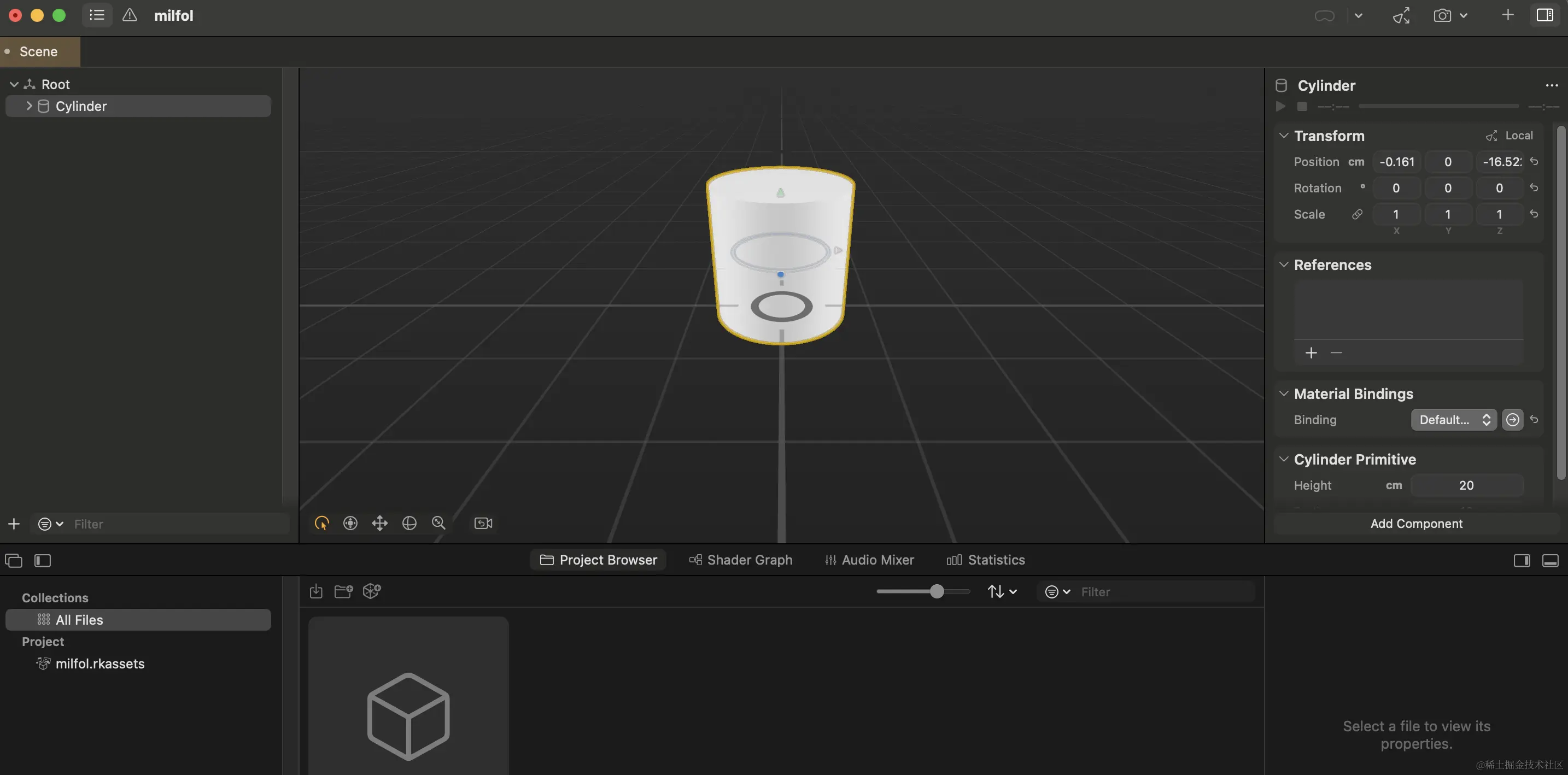Viewport: 1568px width, 775px height.
Task: Click the import file icon in Project Browser
Action: coord(316,591)
